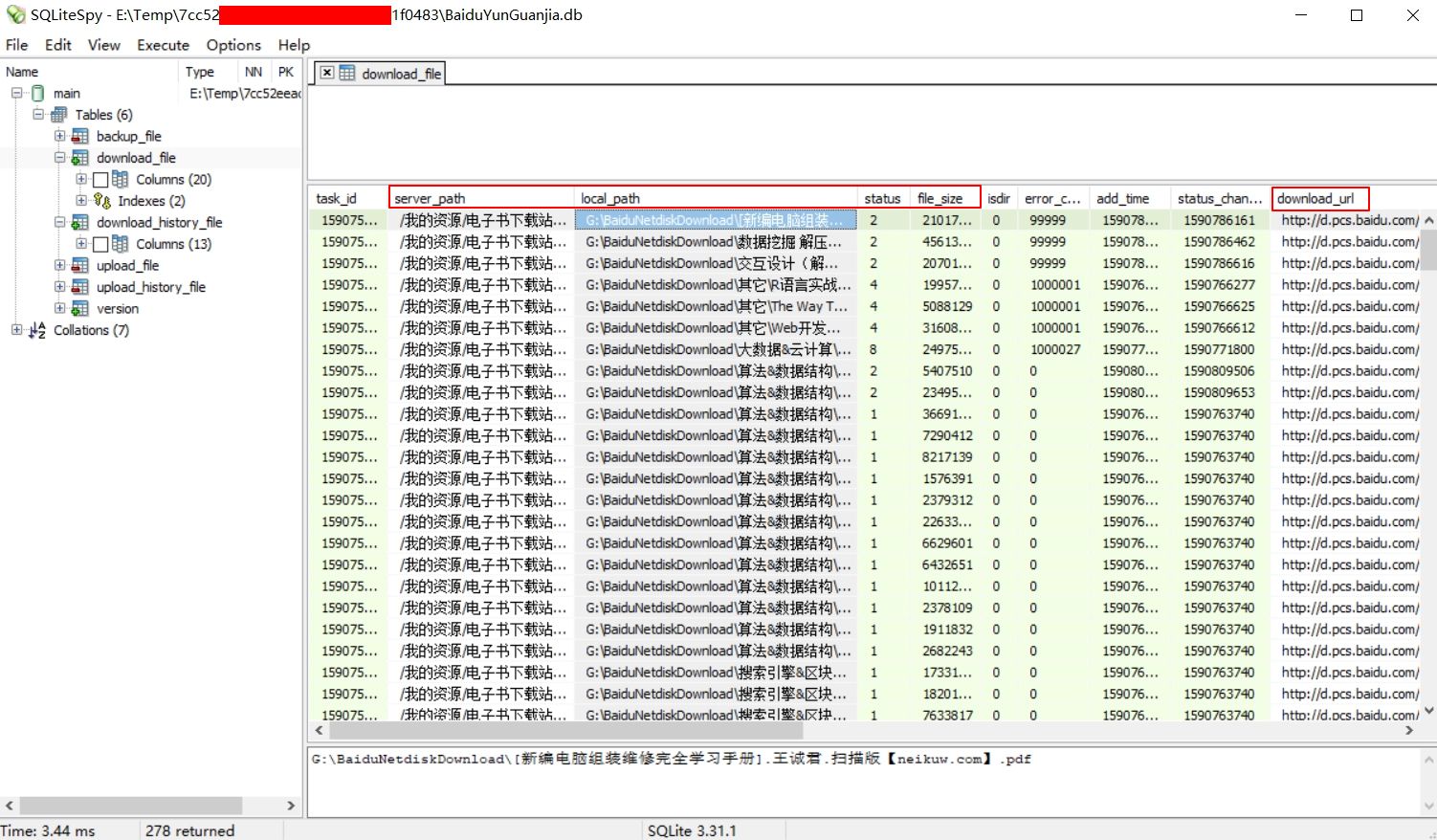Viewport: 1437px width, 840px height.
Task: Click the results grid scroll-right arrow
Action: coord(1409,731)
